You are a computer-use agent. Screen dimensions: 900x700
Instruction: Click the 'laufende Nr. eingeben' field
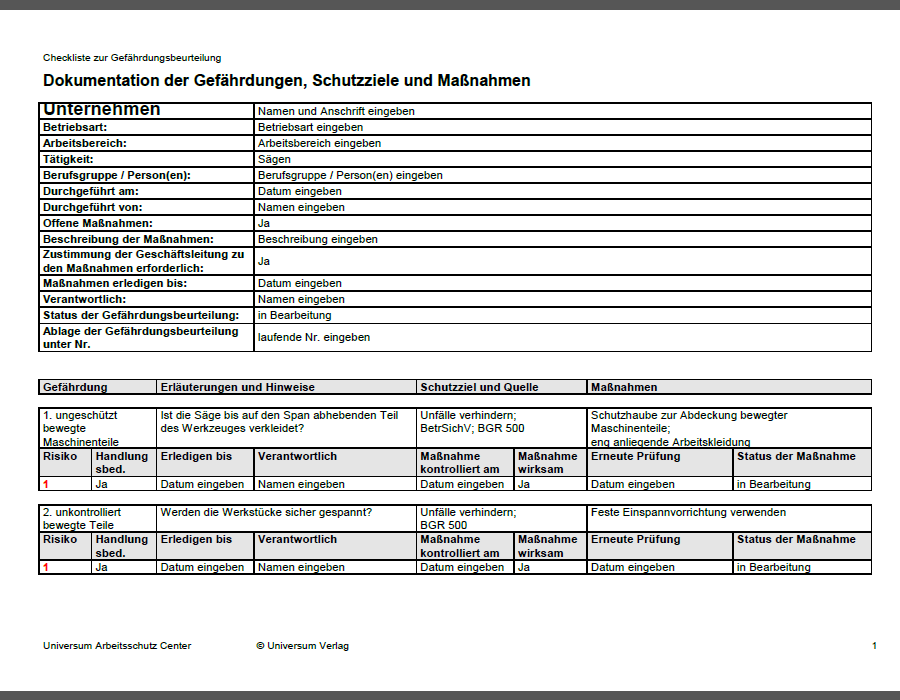coord(562,337)
